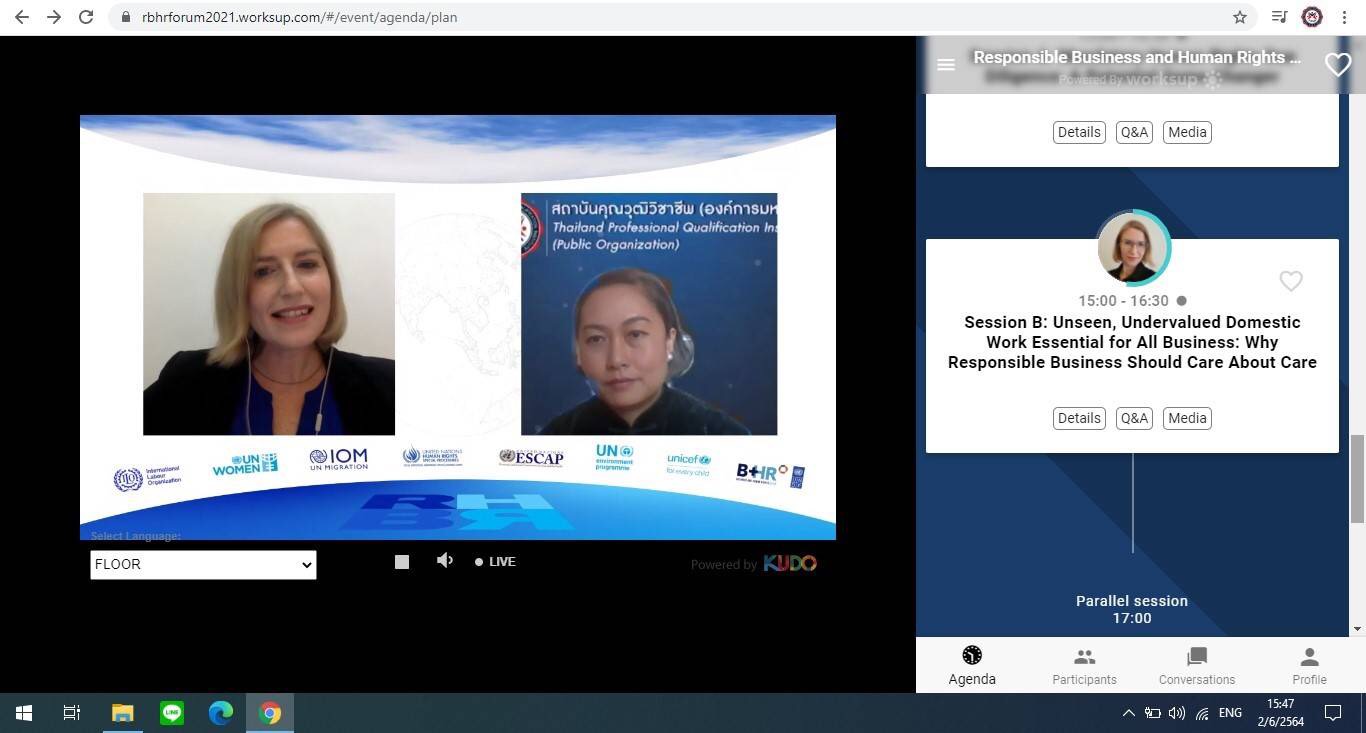Screen dimensions: 1366x733
Task: Open the Chrome three-dot menu
Action: click(1344, 17)
